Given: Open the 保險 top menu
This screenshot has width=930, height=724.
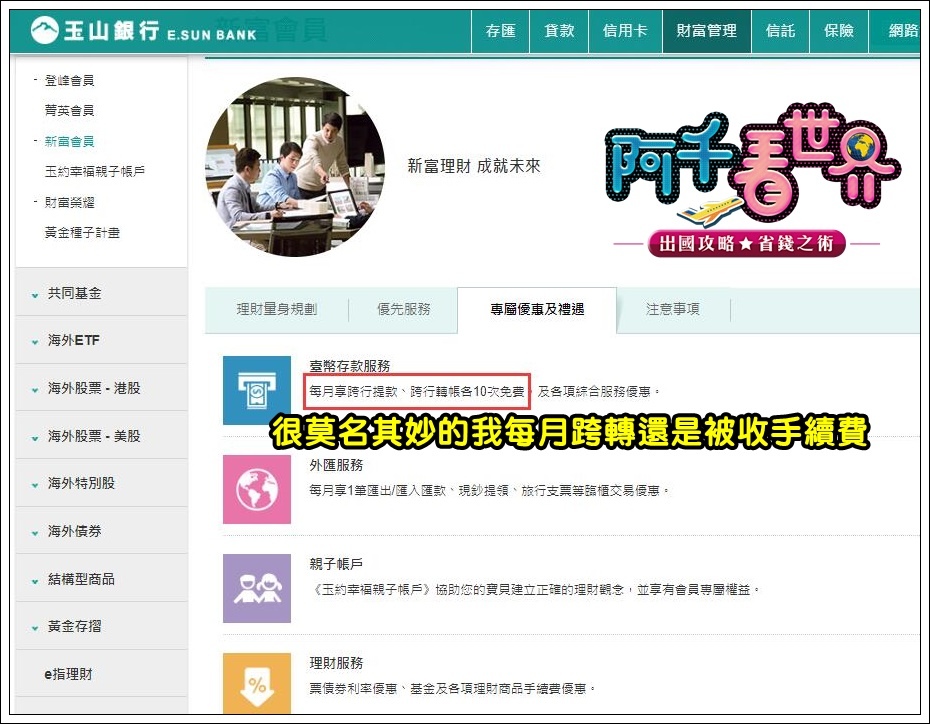Looking at the screenshot, I should [839, 31].
